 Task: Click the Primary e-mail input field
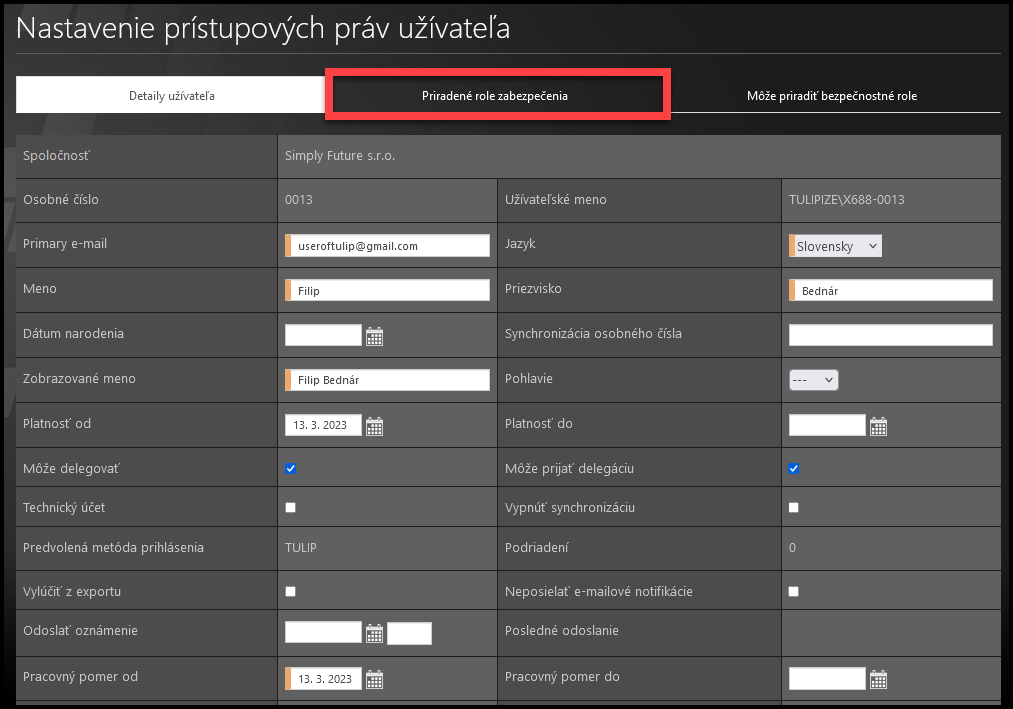coord(390,246)
